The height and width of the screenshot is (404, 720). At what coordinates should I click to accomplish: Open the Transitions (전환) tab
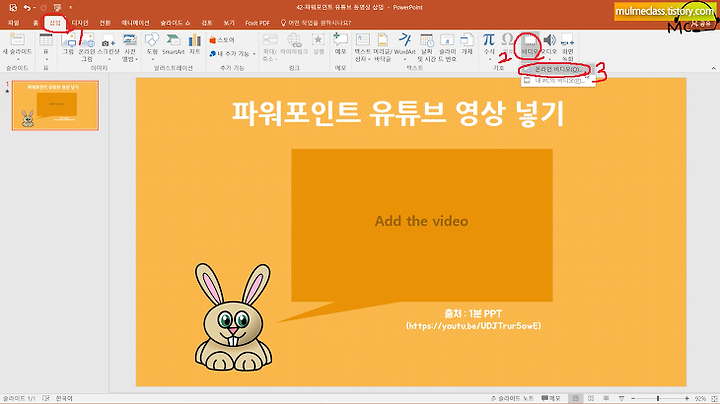(105, 22)
